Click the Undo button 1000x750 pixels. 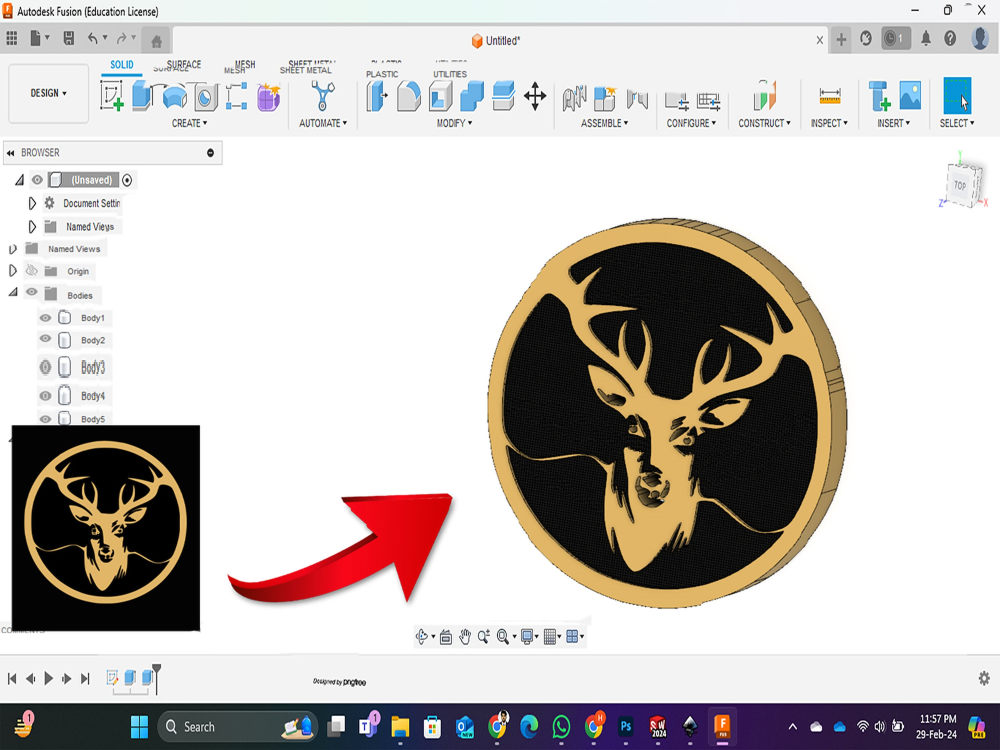pyautogui.click(x=92, y=36)
